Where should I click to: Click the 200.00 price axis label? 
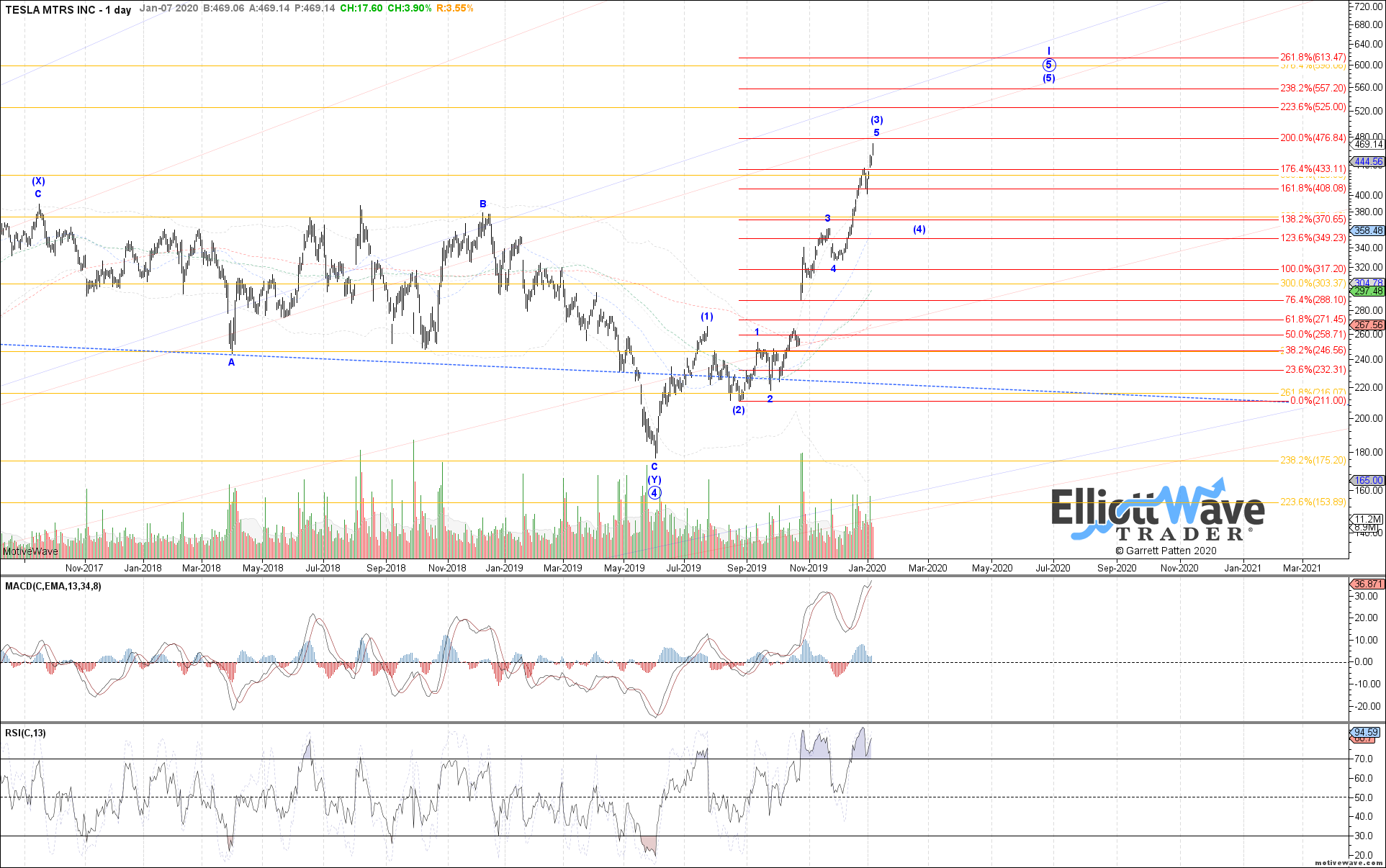tap(1368, 418)
